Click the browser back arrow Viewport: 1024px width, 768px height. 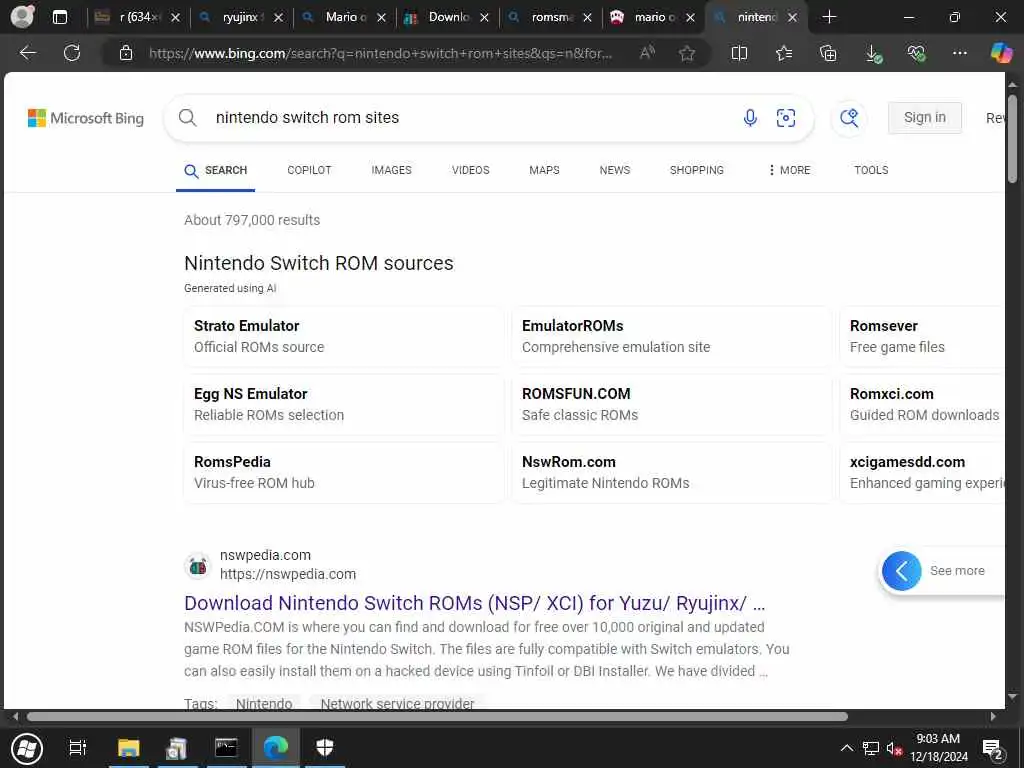point(27,53)
